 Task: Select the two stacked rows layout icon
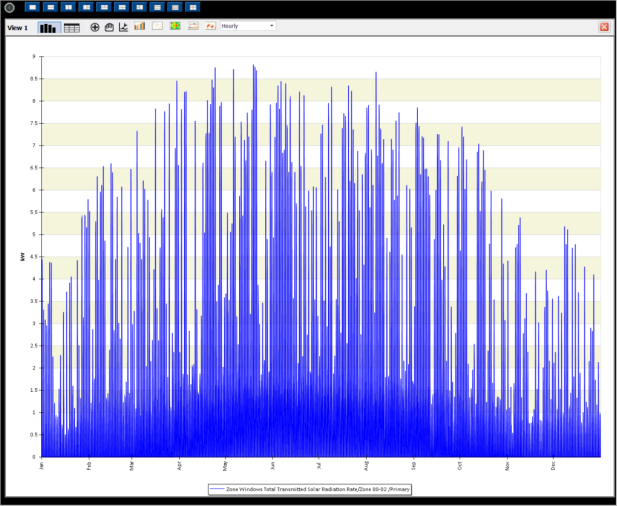[x=50, y=7]
